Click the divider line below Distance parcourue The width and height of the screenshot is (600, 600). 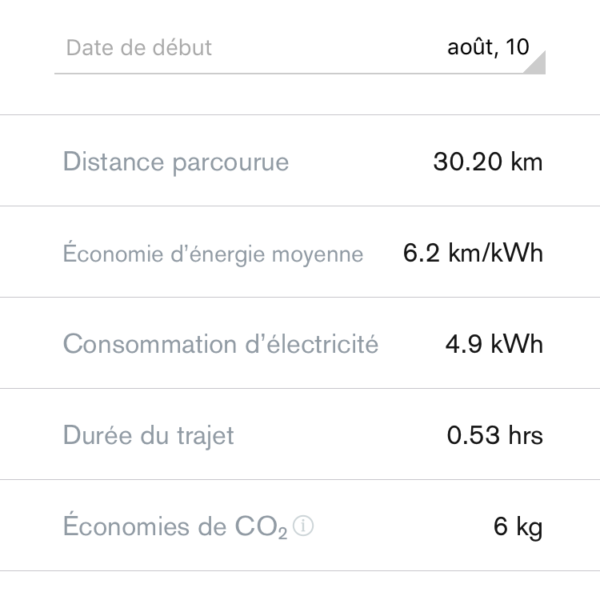[x=300, y=206]
